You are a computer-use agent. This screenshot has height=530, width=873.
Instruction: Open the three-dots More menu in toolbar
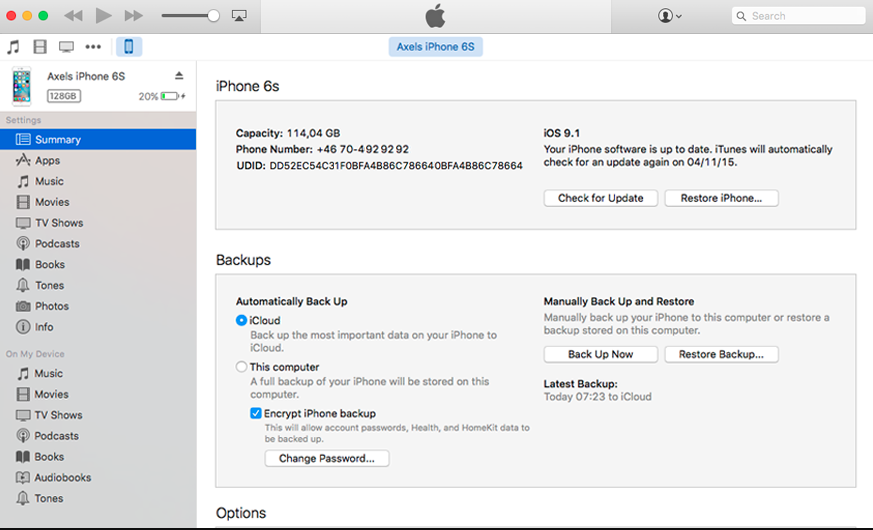[93, 47]
